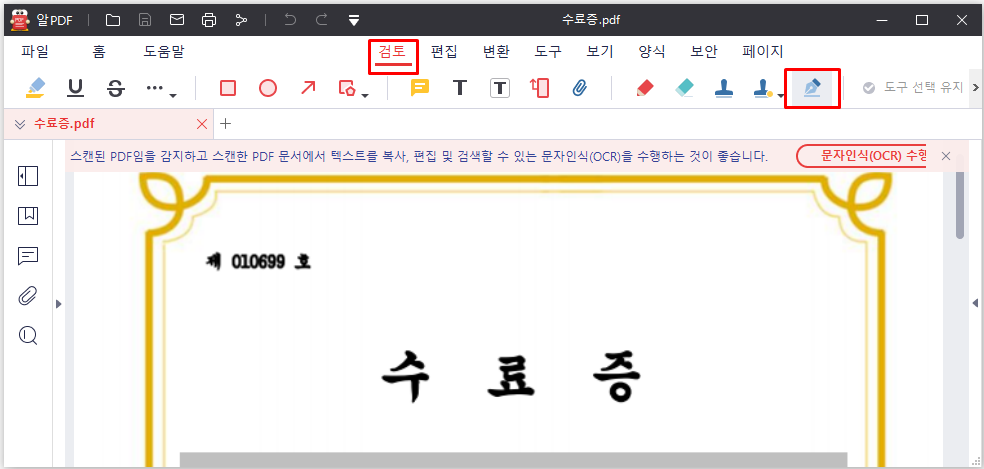Select the Text box tool

(x=500, y=88)
